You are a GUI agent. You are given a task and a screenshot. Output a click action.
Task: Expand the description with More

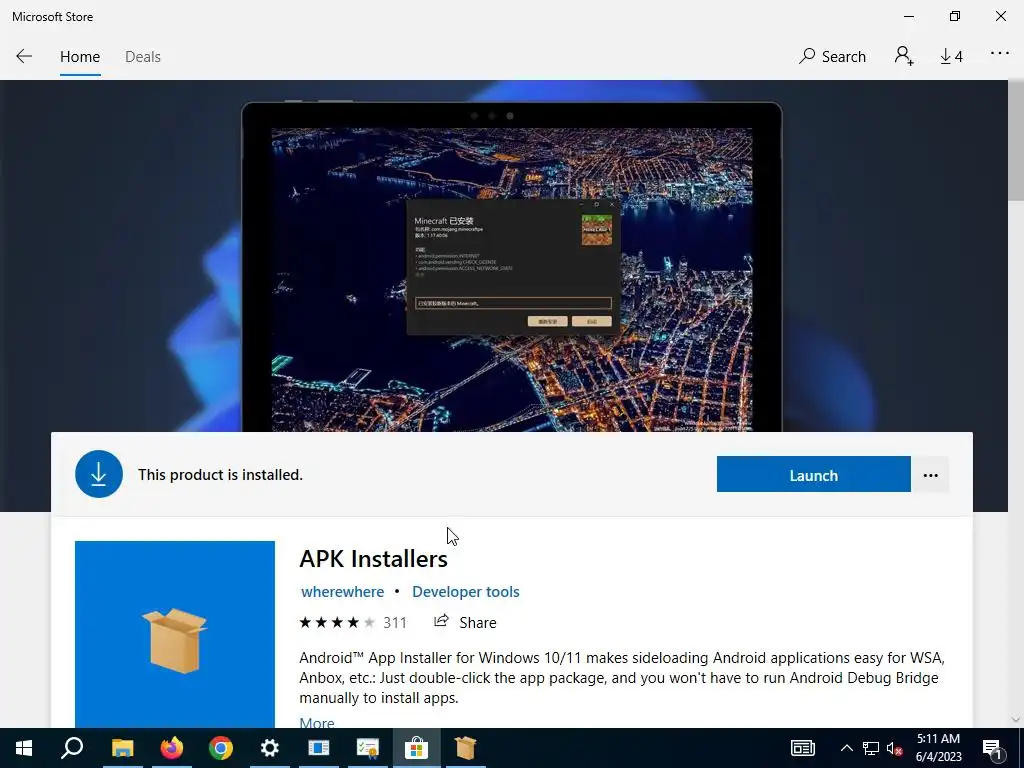click(317, 722)
